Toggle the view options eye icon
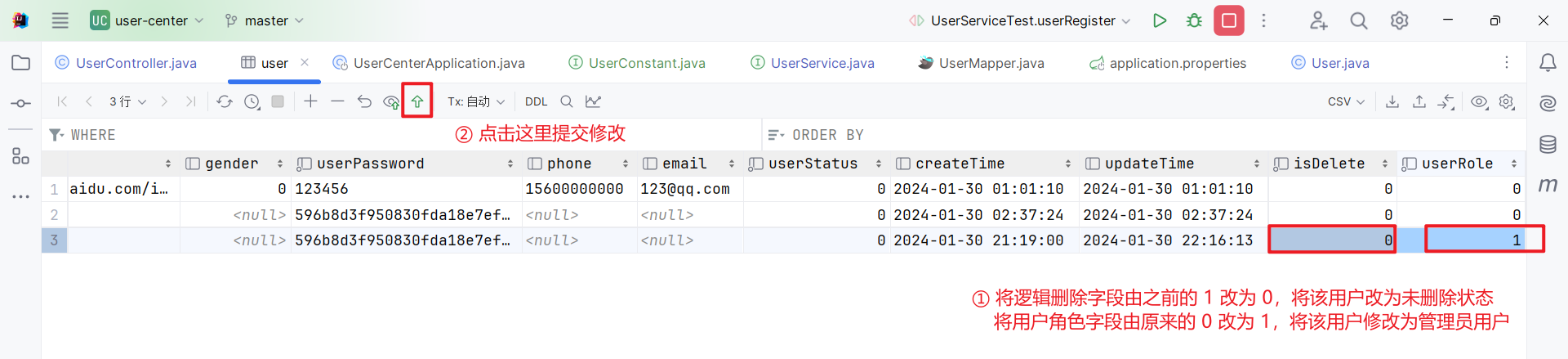 coord(1479,101)
